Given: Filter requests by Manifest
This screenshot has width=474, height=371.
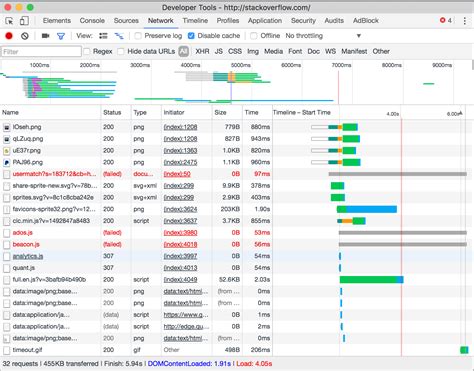Looking at the screenshot, I should tap(354, 51).
